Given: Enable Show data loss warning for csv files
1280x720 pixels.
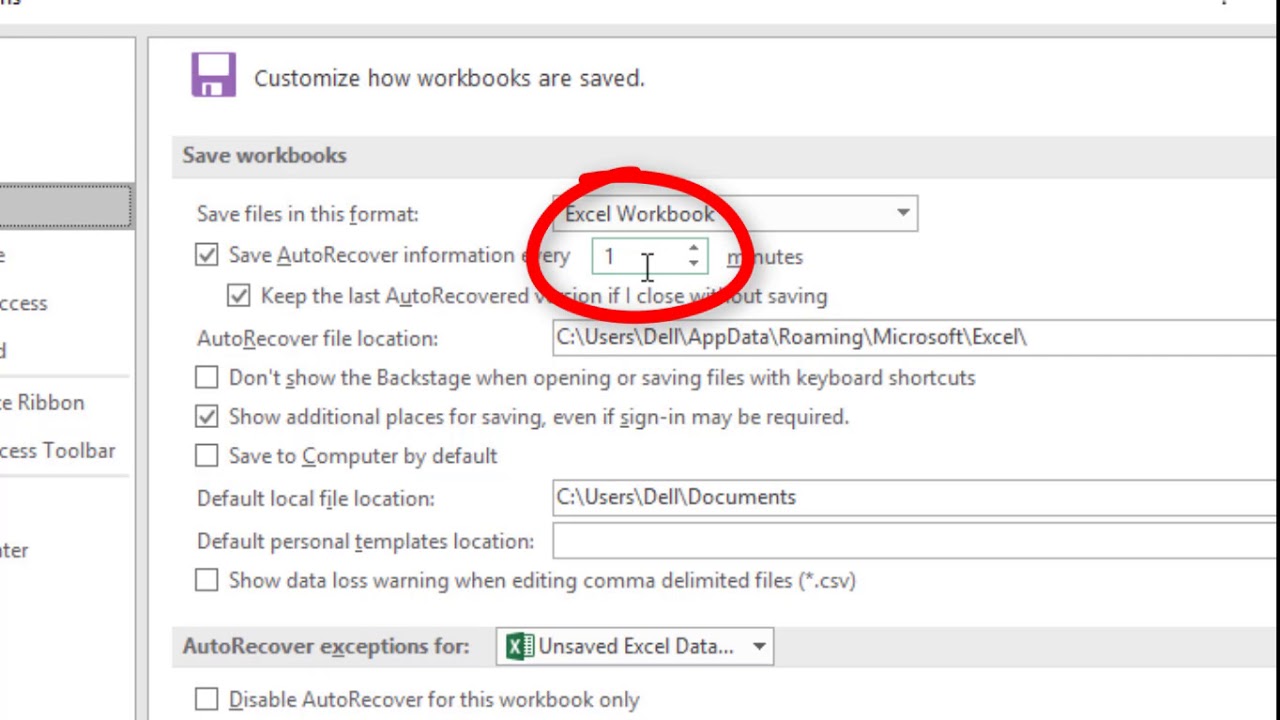Looking at the screenshot, I should coord(206,580).
